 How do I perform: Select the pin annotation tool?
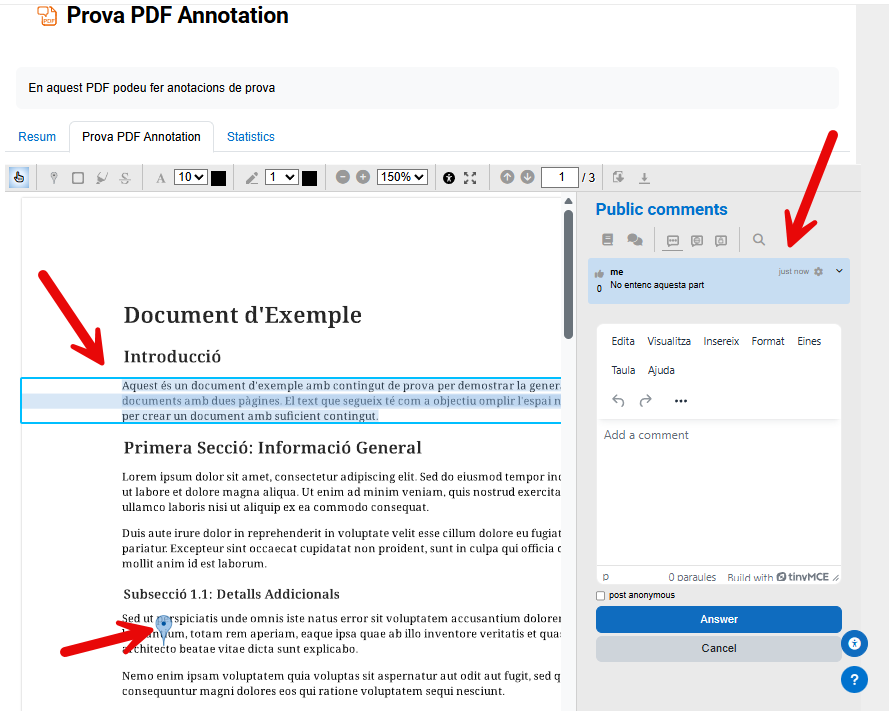(54, 178)
